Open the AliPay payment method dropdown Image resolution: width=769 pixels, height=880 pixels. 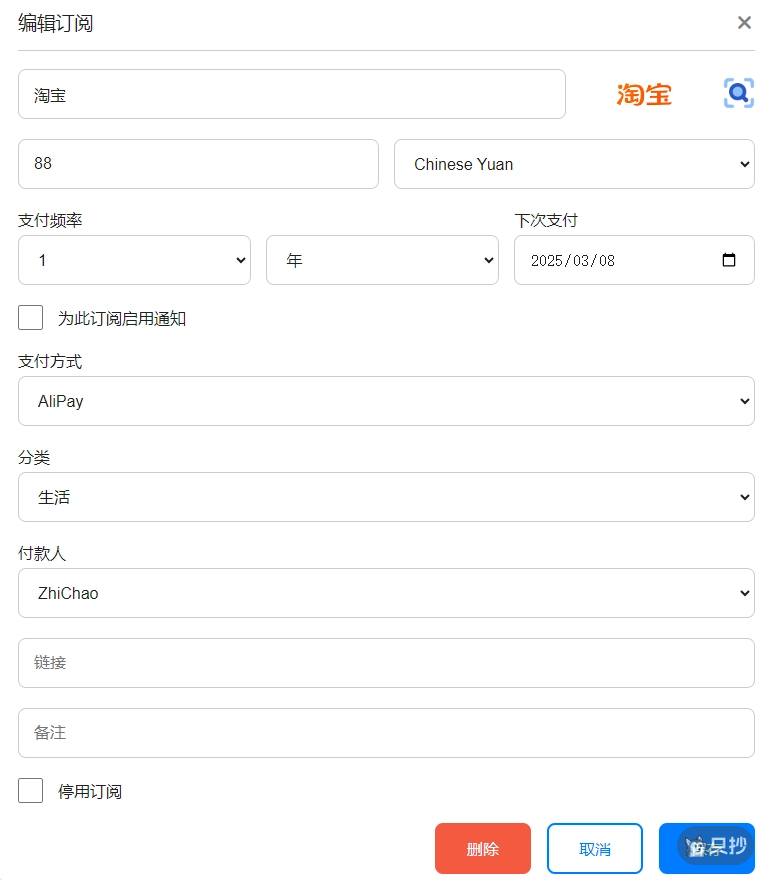(386, 400)
